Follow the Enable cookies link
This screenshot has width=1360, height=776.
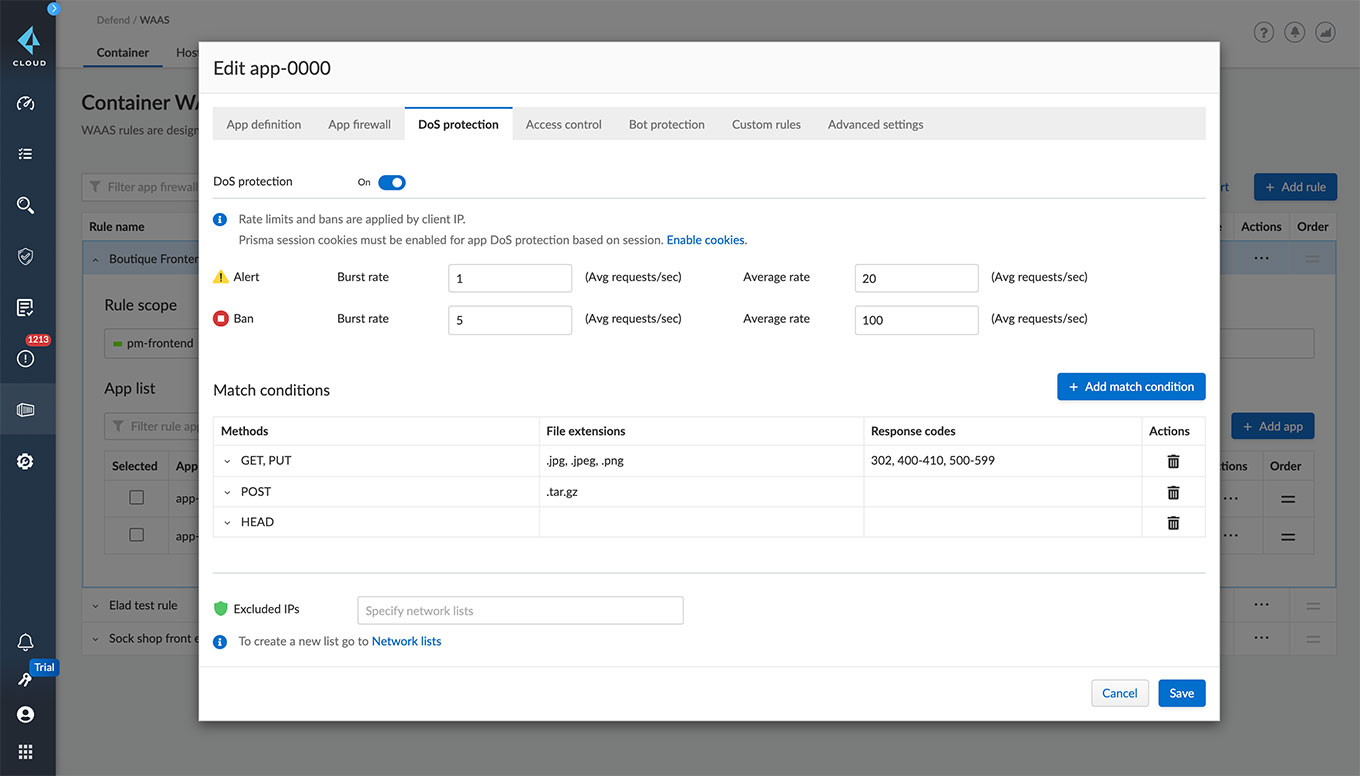[x=705, y=240]
